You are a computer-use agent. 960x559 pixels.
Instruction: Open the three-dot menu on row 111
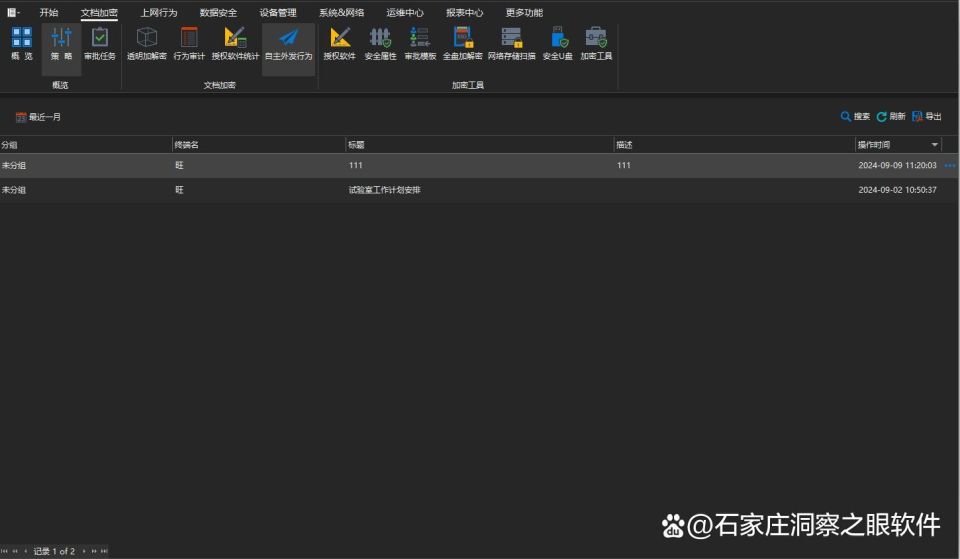[x=950, y=165]
